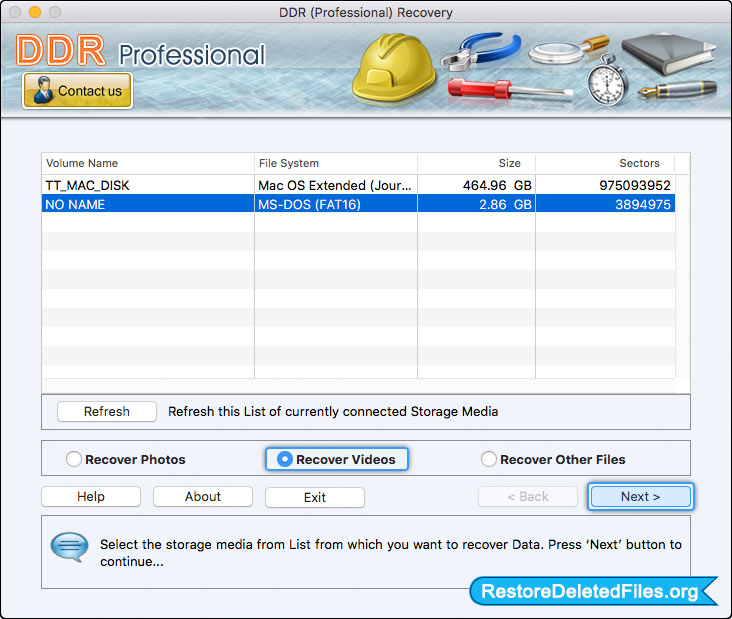The image size is (732, 619).
Task: Click the Mac OS Extended file system cell
Action: coord(336,185)
